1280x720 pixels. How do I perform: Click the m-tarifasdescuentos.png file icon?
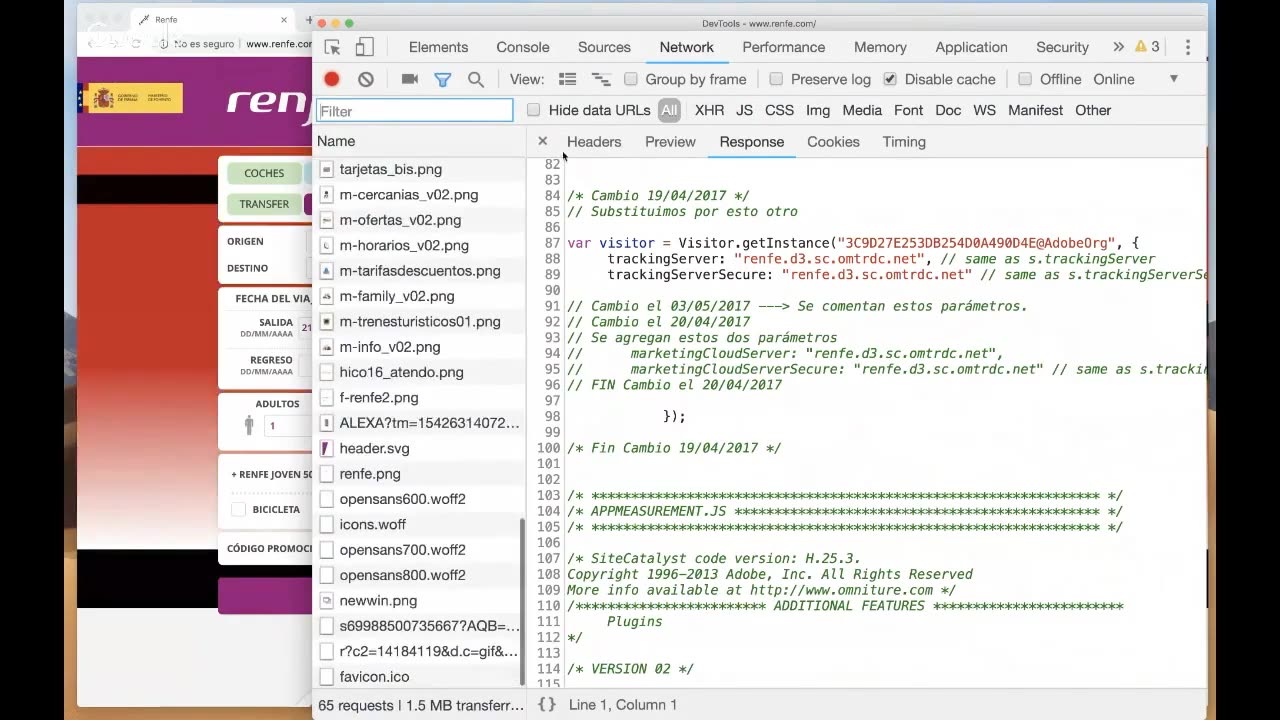[326, 271]
